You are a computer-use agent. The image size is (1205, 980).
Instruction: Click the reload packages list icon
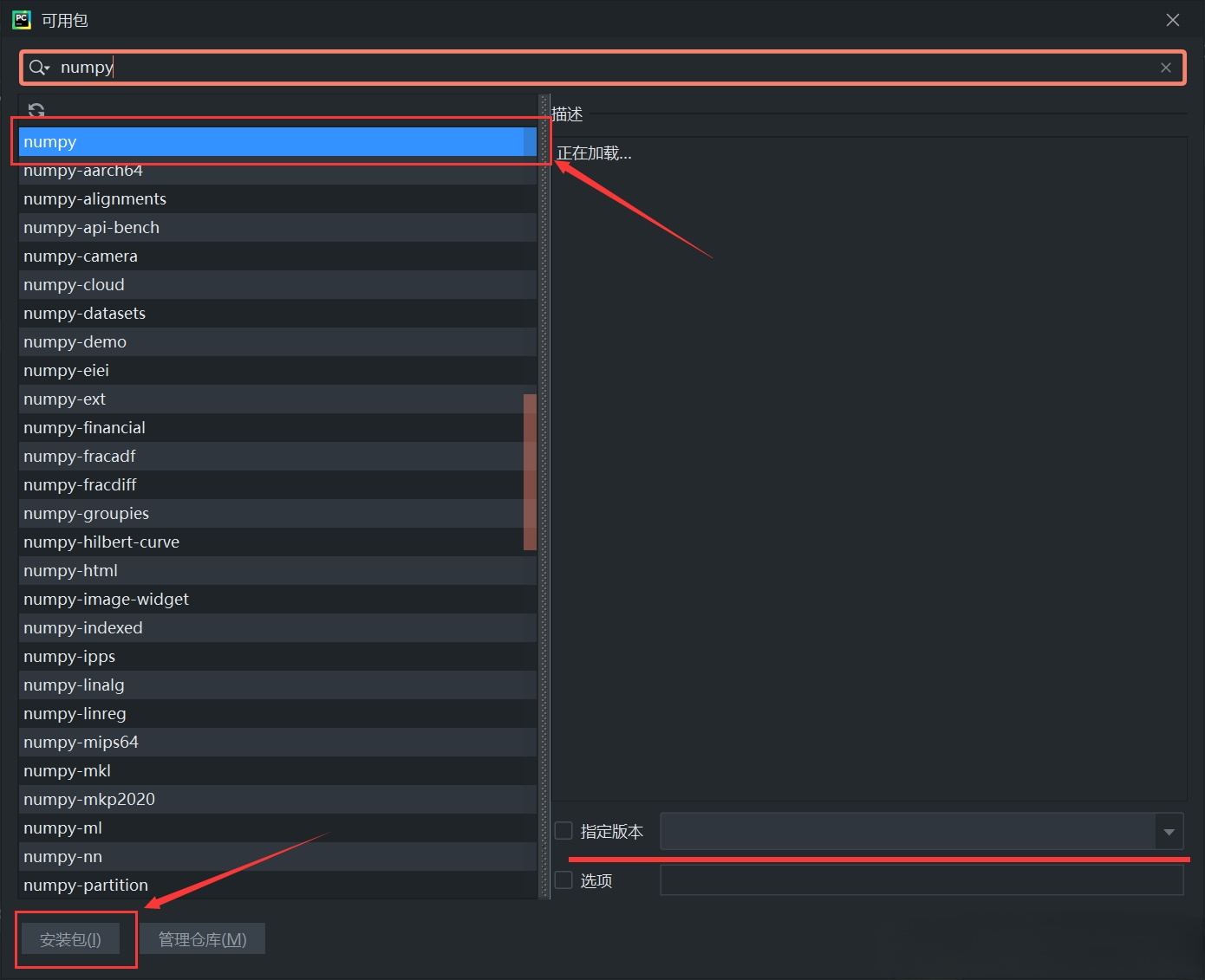click(x=36, y=111)
